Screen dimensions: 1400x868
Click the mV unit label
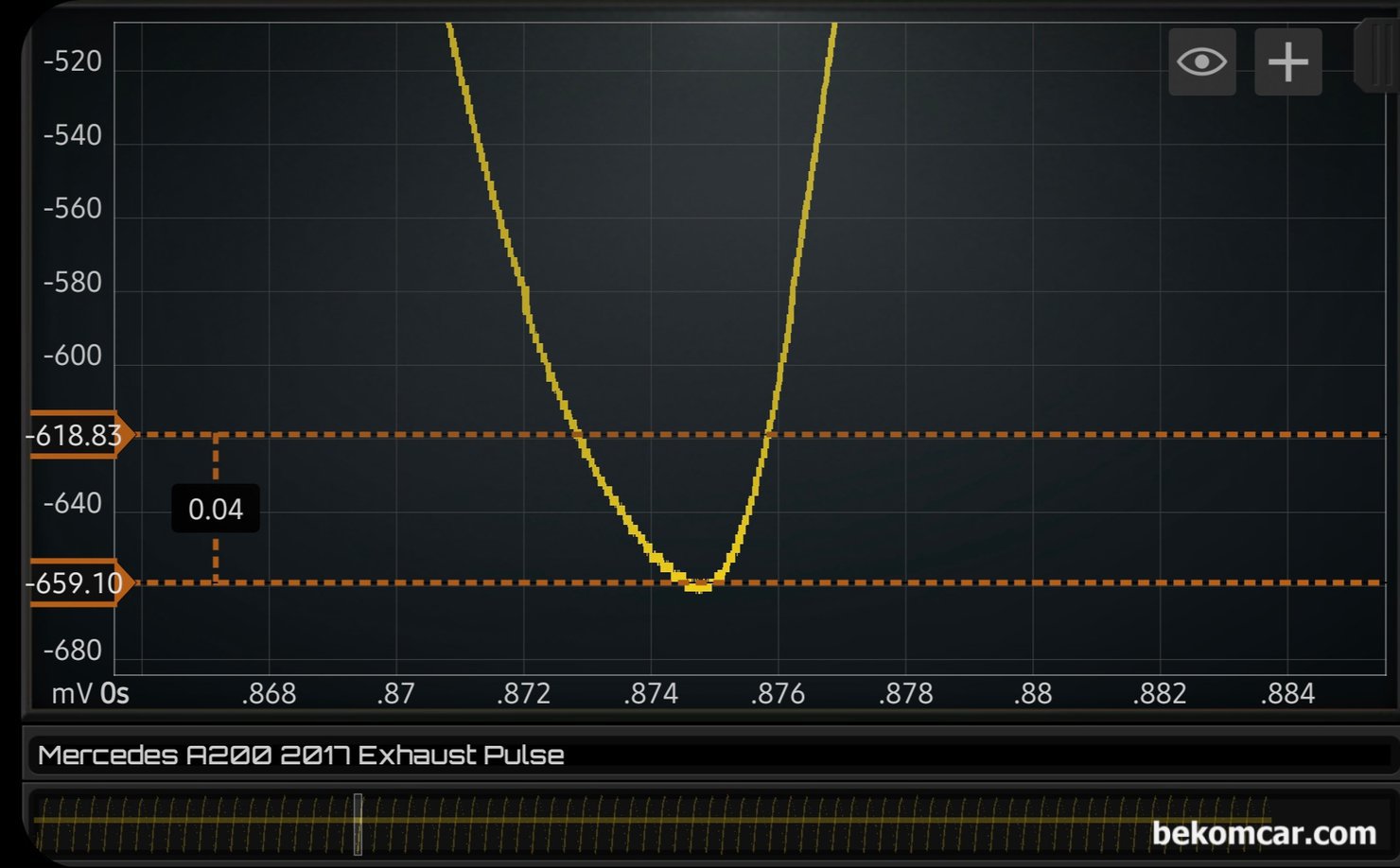pyautogui.click(x=72, y=694)
